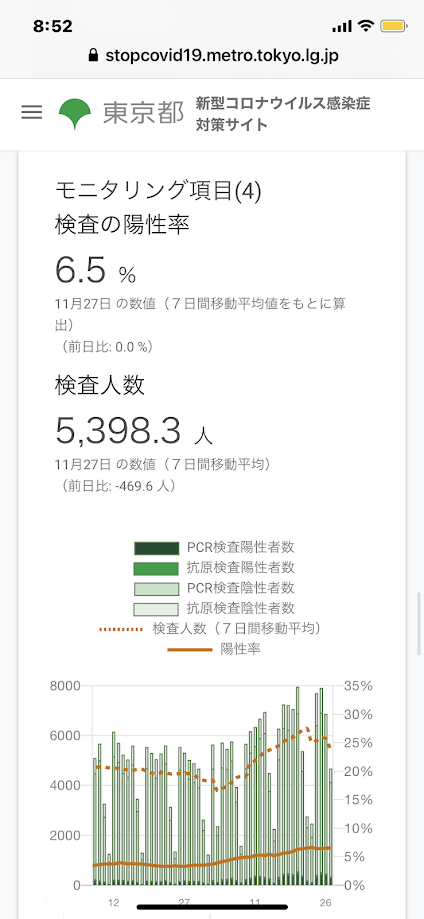Click the page scrollbar thumb on right edge
This screenshot has width=424, height=919.
pyautogui.click(x=420, y=622)
